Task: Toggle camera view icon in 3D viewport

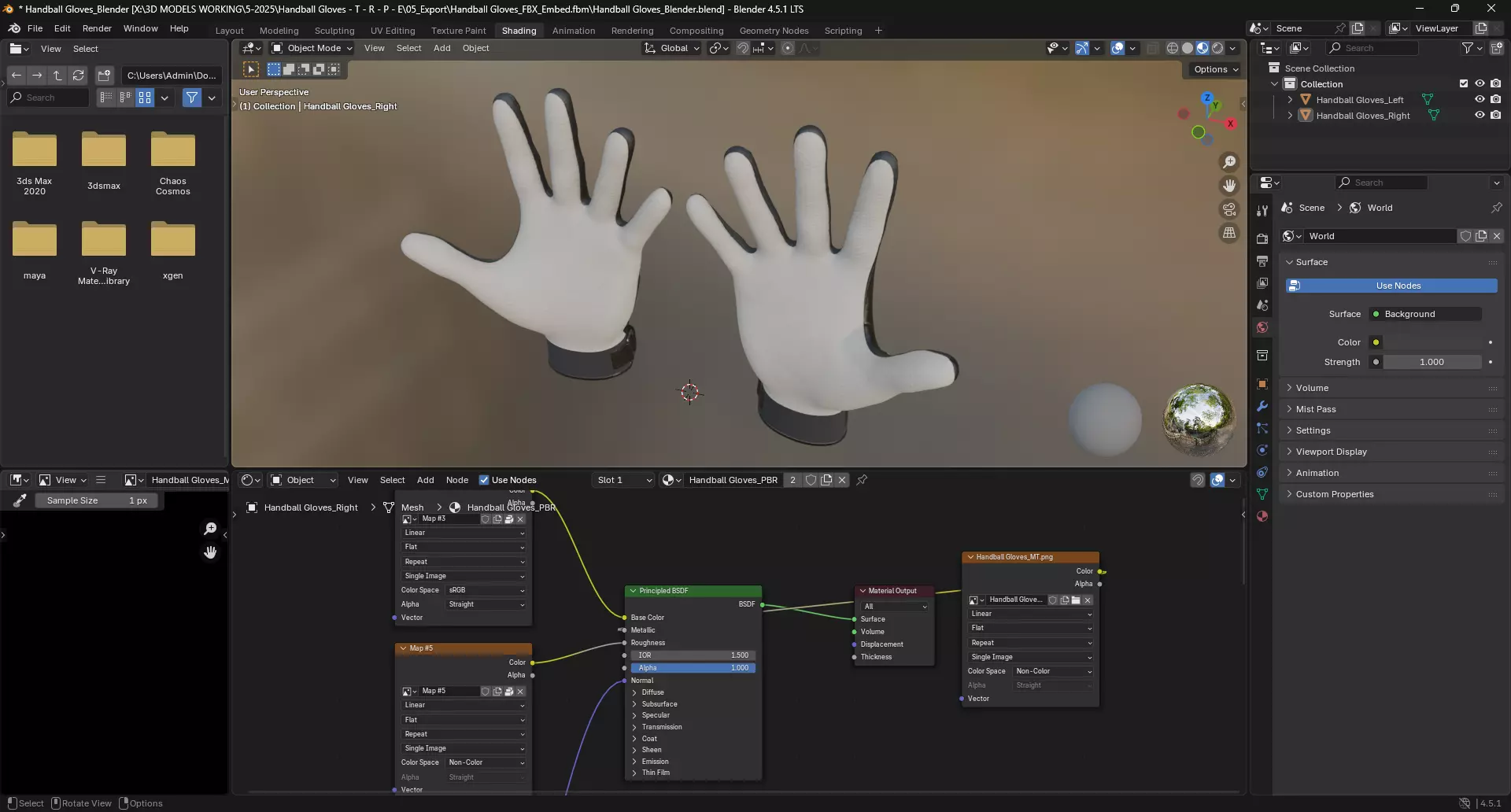Action: [x=1228, y=209]
